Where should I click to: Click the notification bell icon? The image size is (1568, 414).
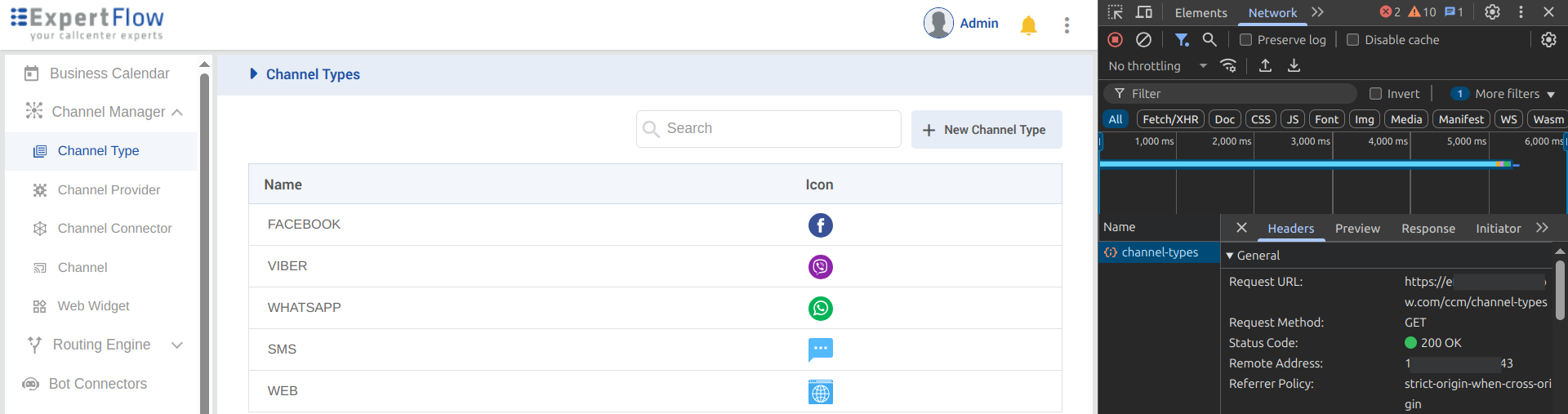tap(1028, 25)
